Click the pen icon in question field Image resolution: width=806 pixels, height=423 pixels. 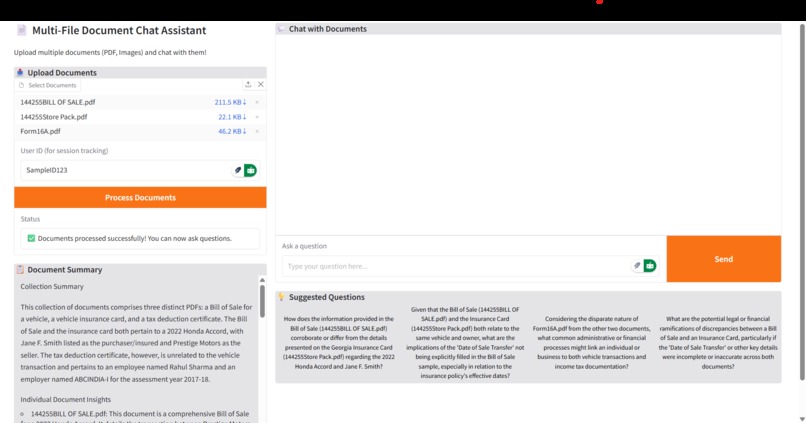tap(637, 266)
